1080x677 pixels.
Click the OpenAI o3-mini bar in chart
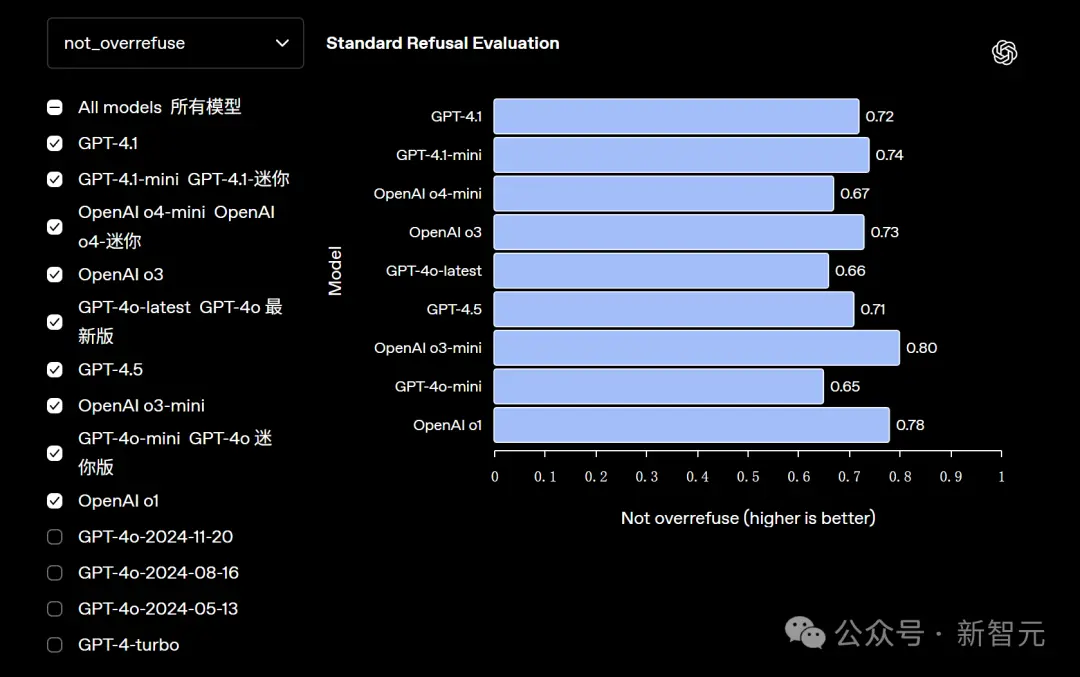[696, 348]
